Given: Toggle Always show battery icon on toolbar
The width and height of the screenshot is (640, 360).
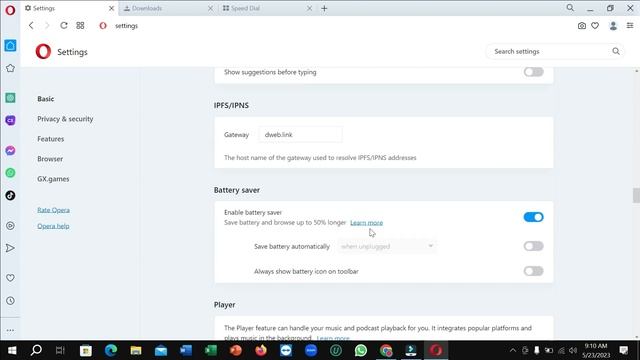Looking at the screenshot, I should tap(533, 271).
